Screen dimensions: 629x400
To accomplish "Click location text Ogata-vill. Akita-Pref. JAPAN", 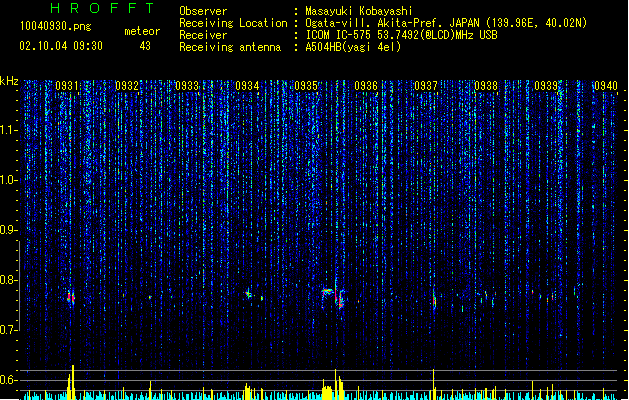I will (393, 23).
